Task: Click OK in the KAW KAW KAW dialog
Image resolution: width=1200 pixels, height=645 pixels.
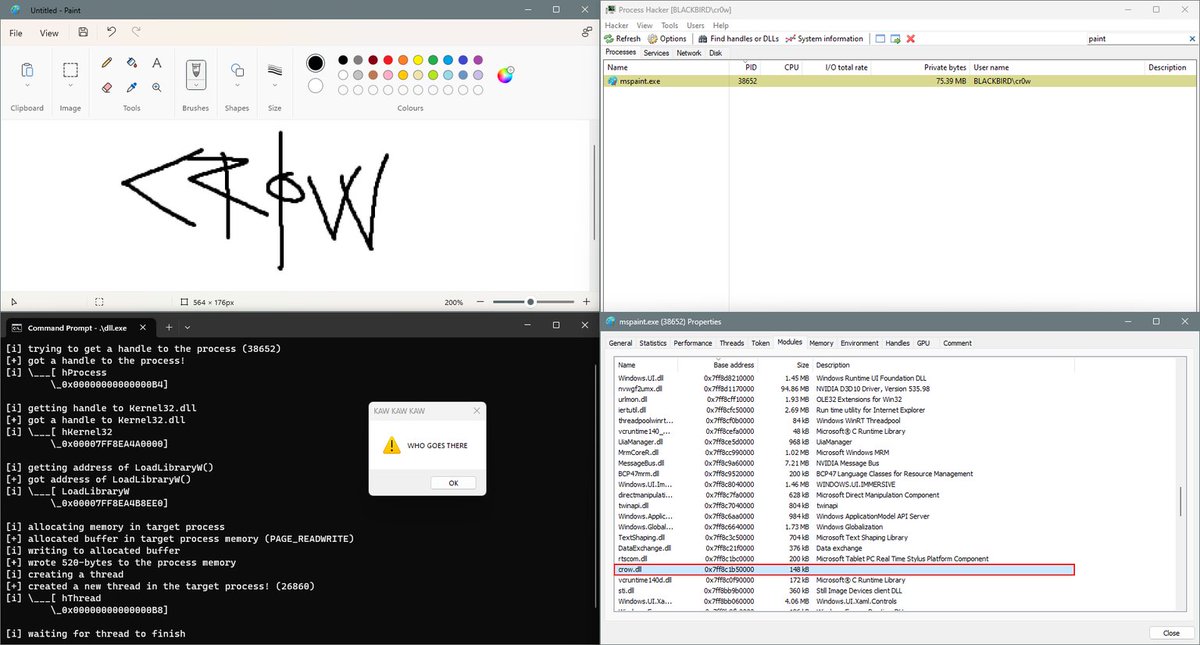Action: (x=453, y=483)
